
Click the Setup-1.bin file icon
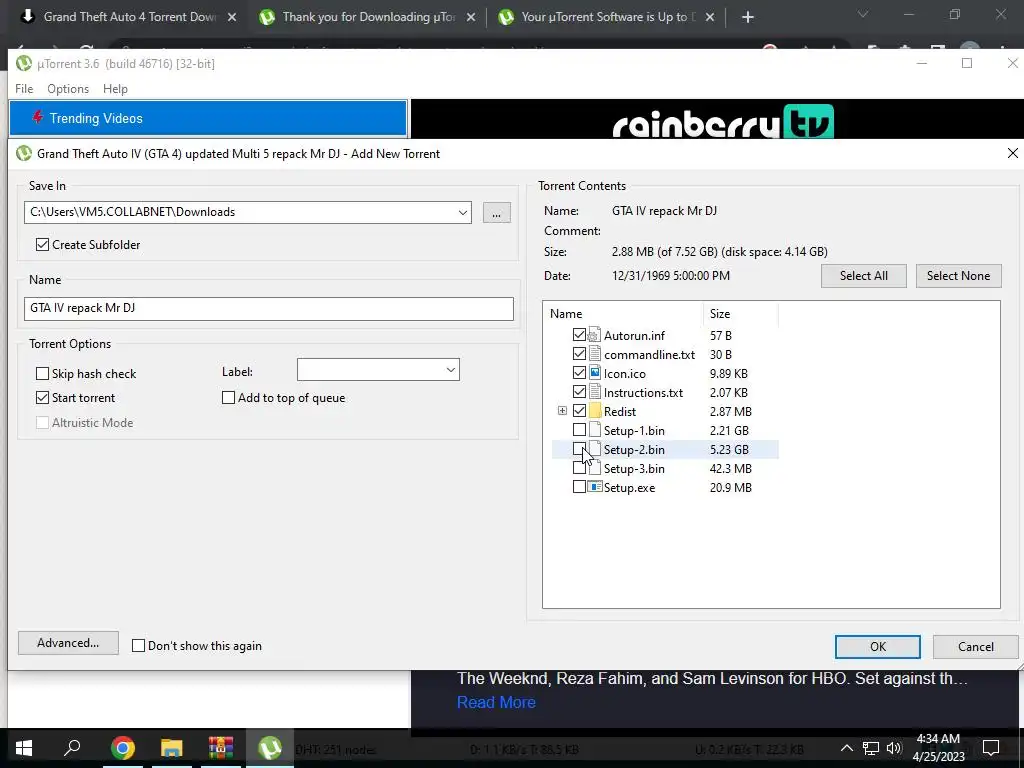594,430
